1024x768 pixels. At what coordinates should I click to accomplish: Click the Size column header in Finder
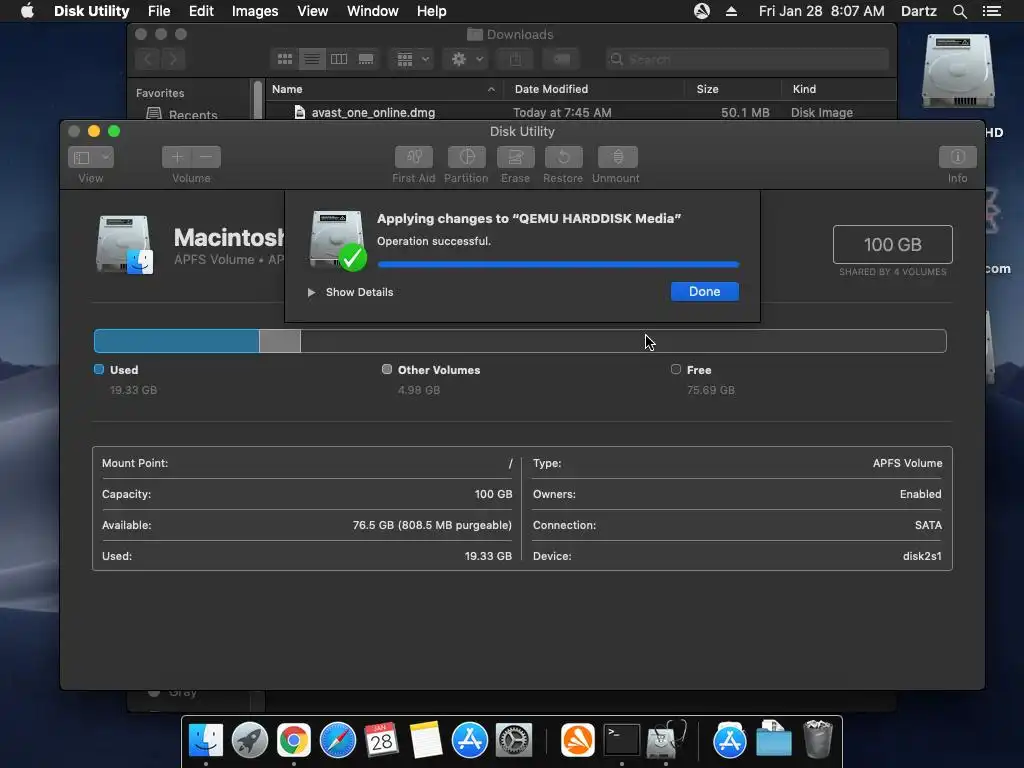(733, 89)
